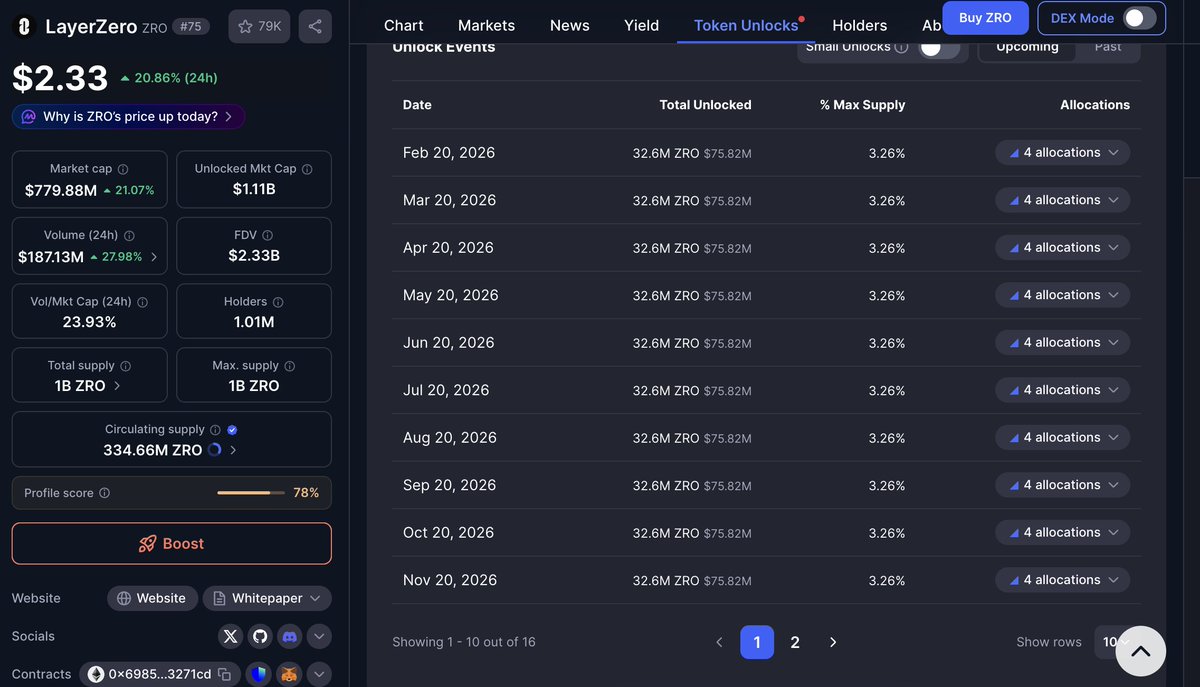Click the Jul 20, 2026 date cell

coord(446,390)
